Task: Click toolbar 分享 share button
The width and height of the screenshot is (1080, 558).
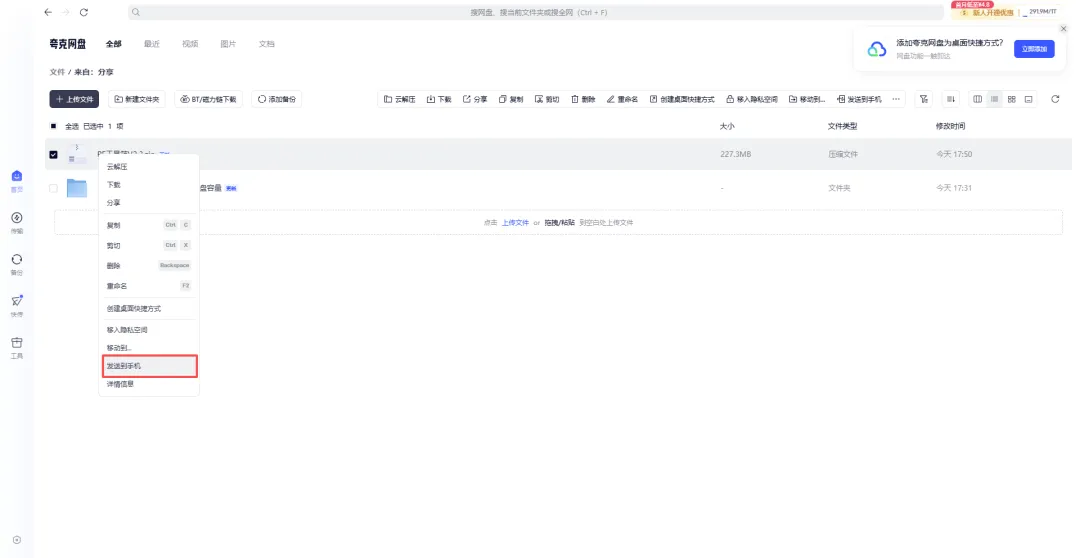Action: pyautogui.click(x=475, y=99)
